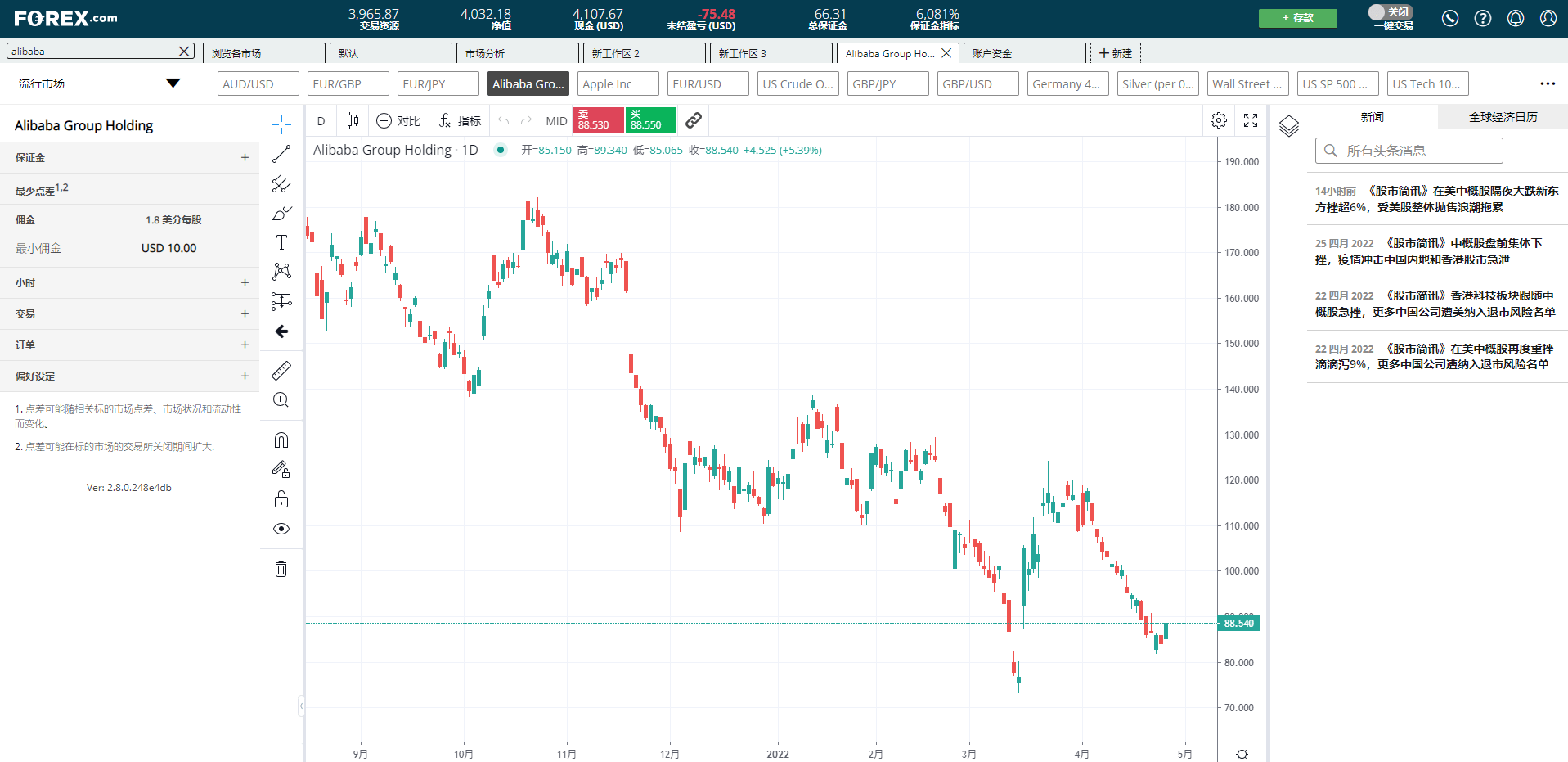The height and width of the screenshot is (762, 1568).
Task: Click the chart axis settings gear at bottom right
Action: [x=1242, y=754]
